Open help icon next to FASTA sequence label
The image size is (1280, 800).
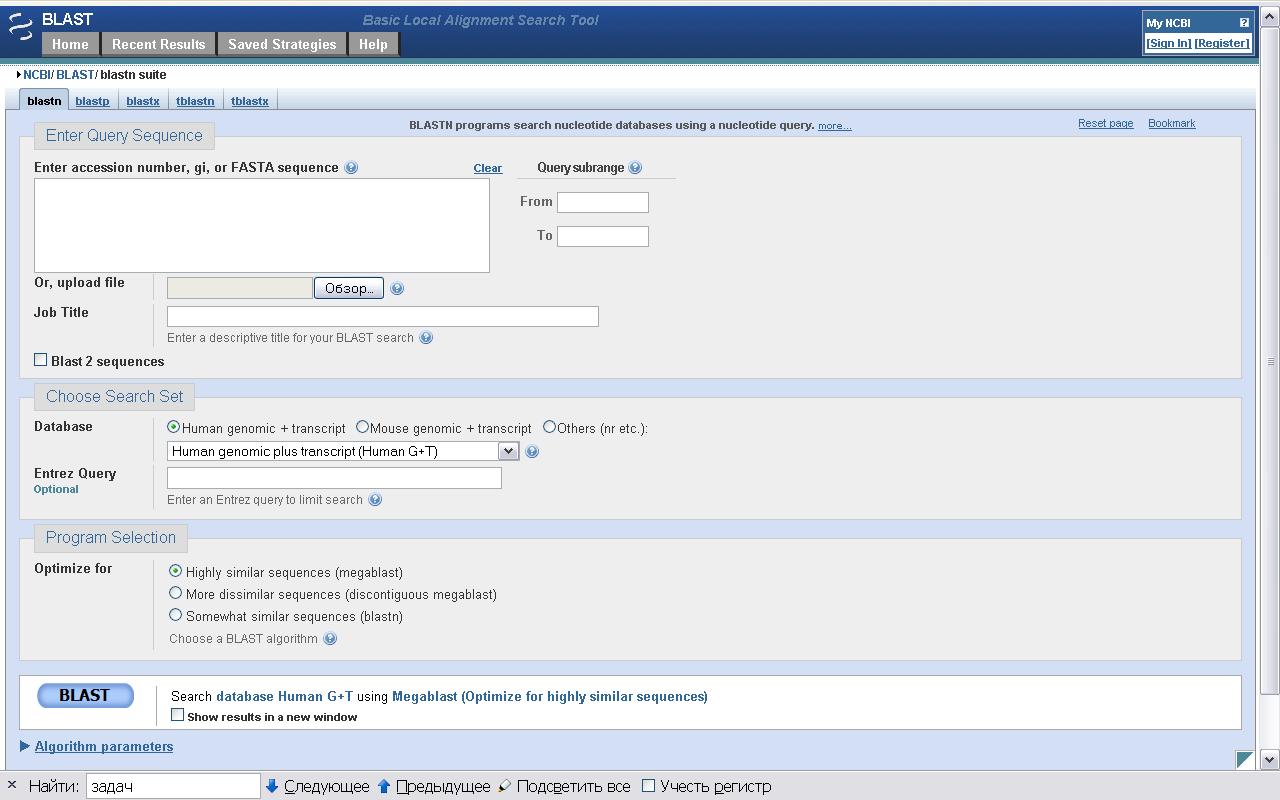tap(351, 168)
